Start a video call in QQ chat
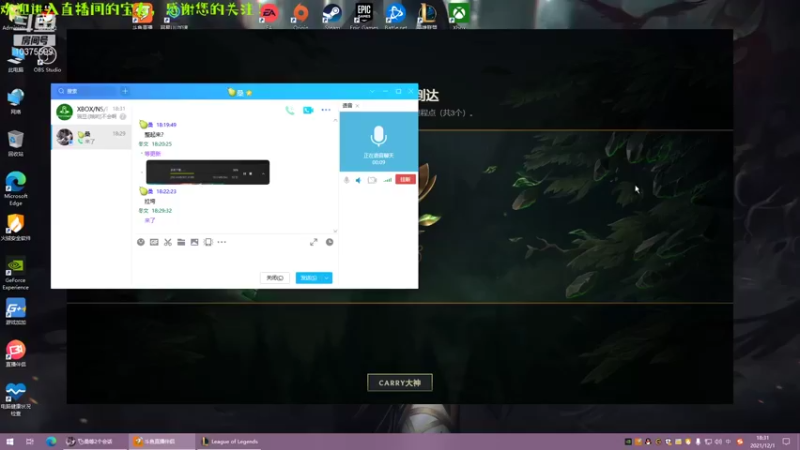Screen dimensions: 800x450 [x=308, y=110]
